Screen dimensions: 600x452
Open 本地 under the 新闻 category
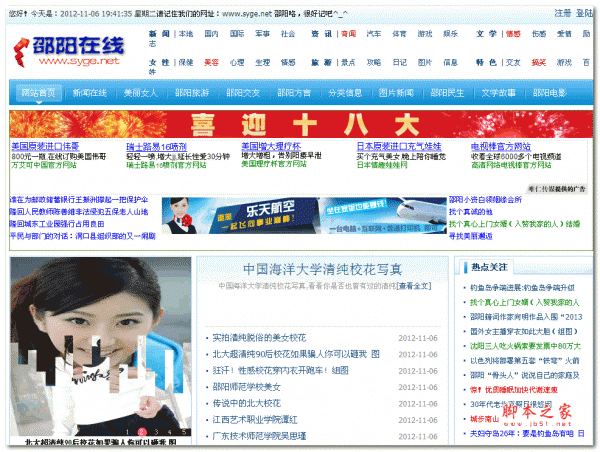point(186,34)
